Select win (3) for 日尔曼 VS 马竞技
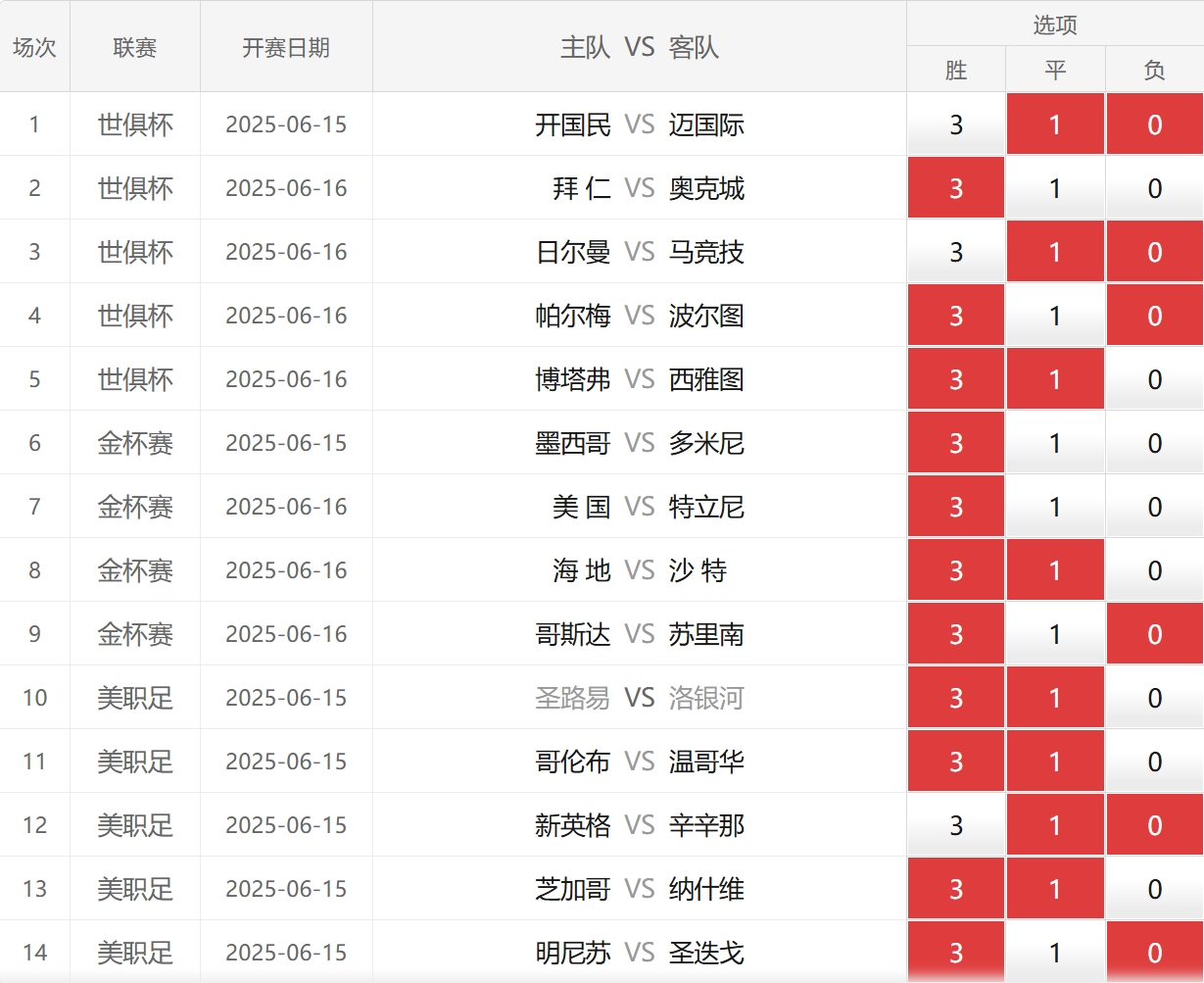1204x983 pixels. (956, 252)
